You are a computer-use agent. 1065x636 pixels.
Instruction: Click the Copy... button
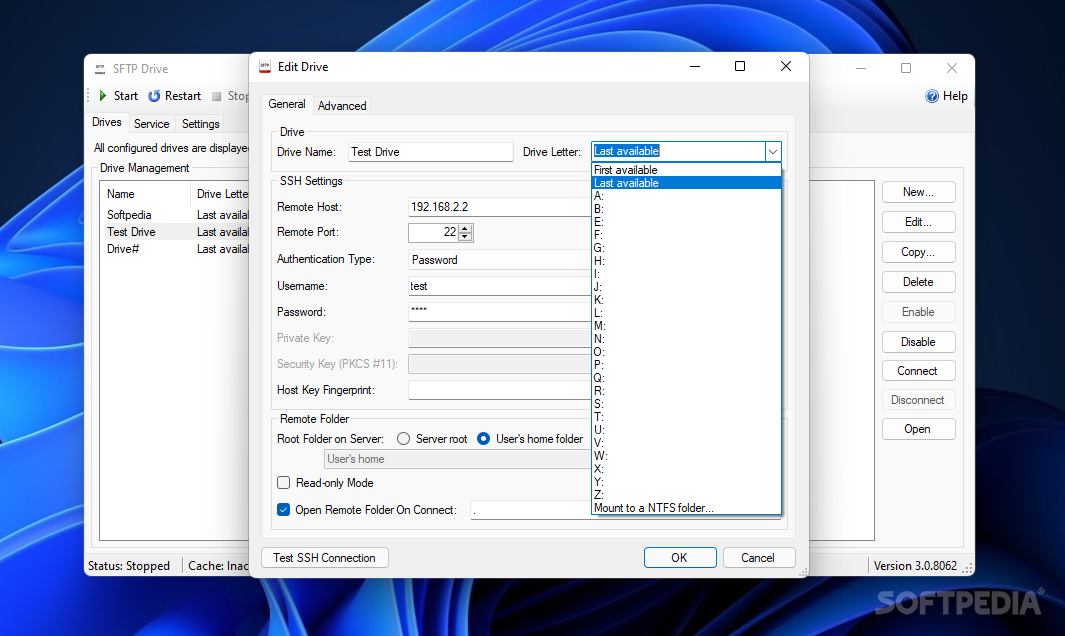[918, 252]
